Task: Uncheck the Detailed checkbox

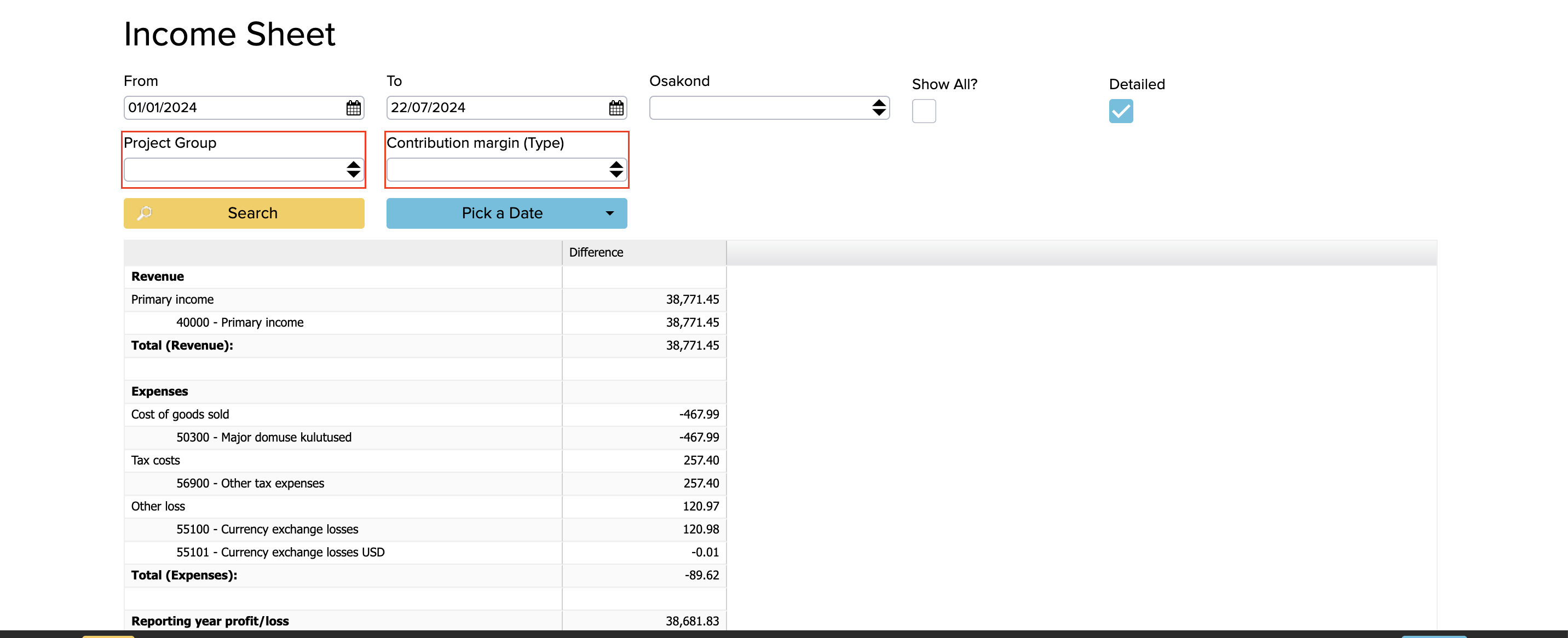Action: (1121, 111)
